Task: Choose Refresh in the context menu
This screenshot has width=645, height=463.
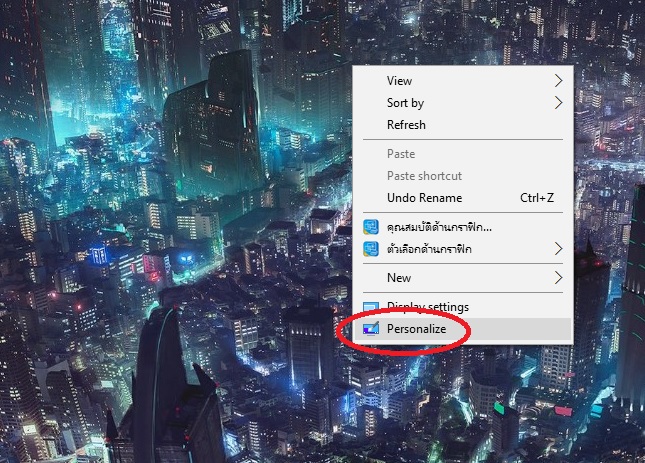Action: point(463,125)
